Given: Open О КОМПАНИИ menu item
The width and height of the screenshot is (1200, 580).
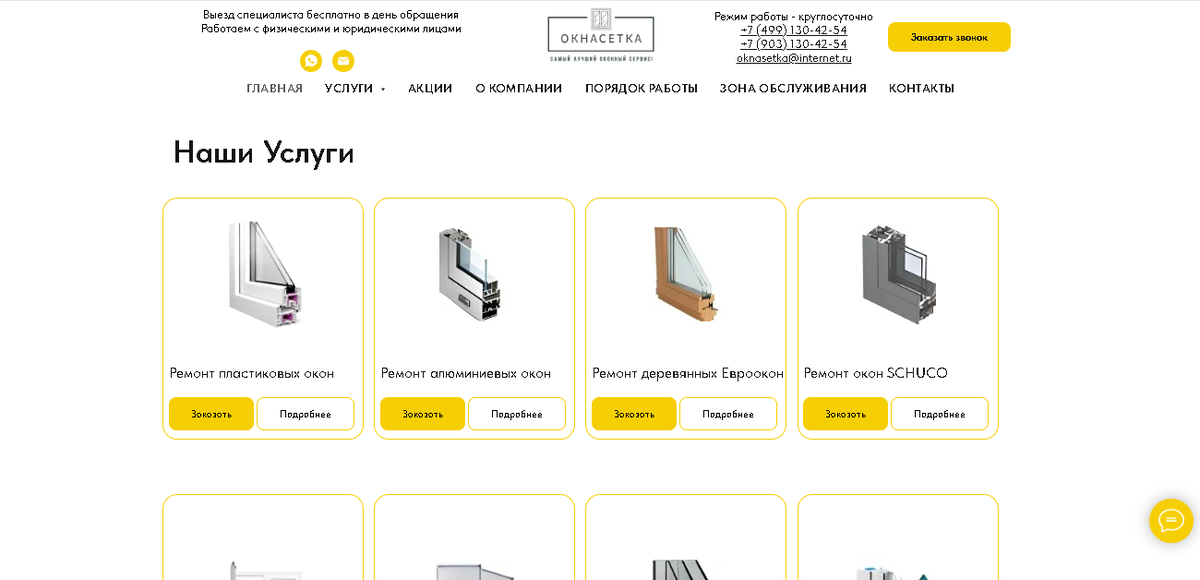Looking at the screenshot, I should [x=519, y=88].
